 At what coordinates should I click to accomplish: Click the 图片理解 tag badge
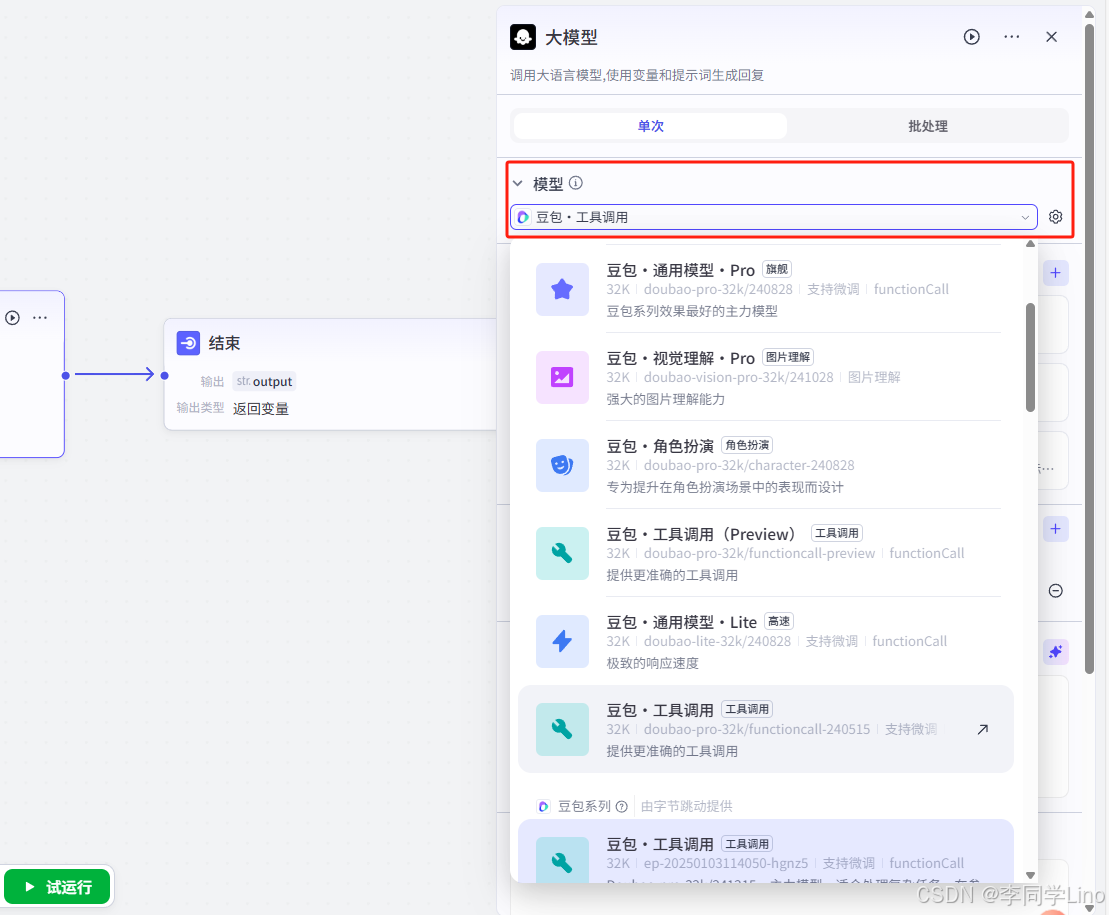pyautogui.click(x=788, y=357)
